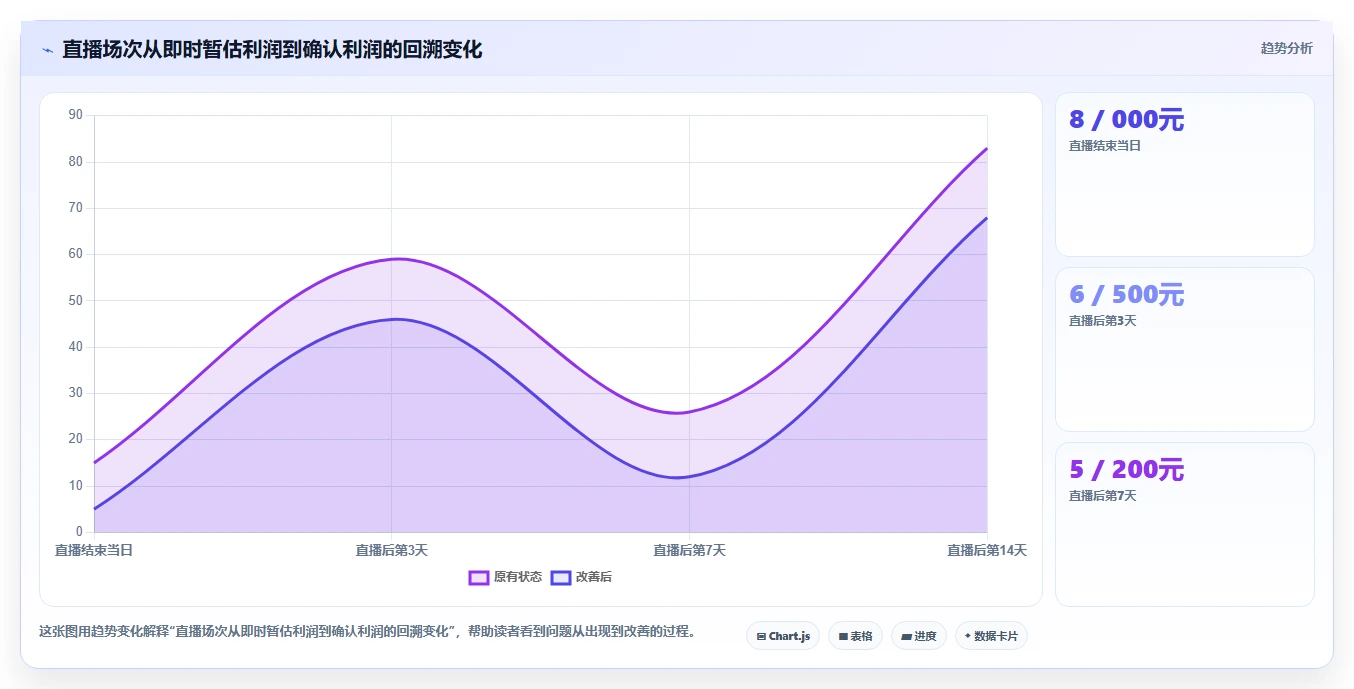Click the 改善后 line peak at 第3天
This screenshot has width=1354, height=689.
click(x=397, y=319)
